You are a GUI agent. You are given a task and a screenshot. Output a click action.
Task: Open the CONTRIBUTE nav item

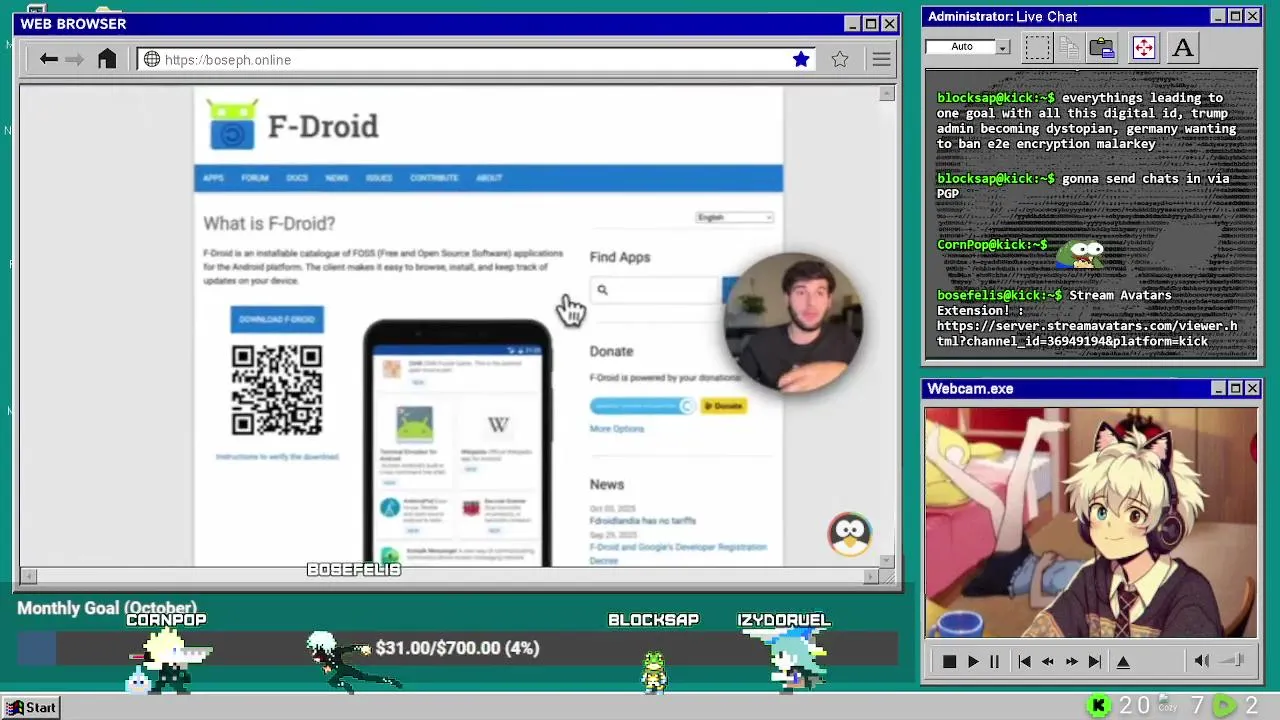click(434, 178)
